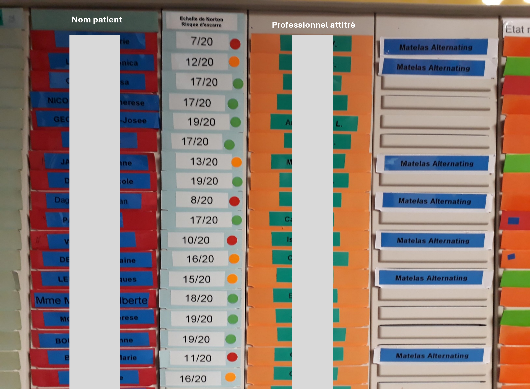Screen dimensions: 530x389
Task: Select the 12/20 score label
Action: tap(199, 62)
